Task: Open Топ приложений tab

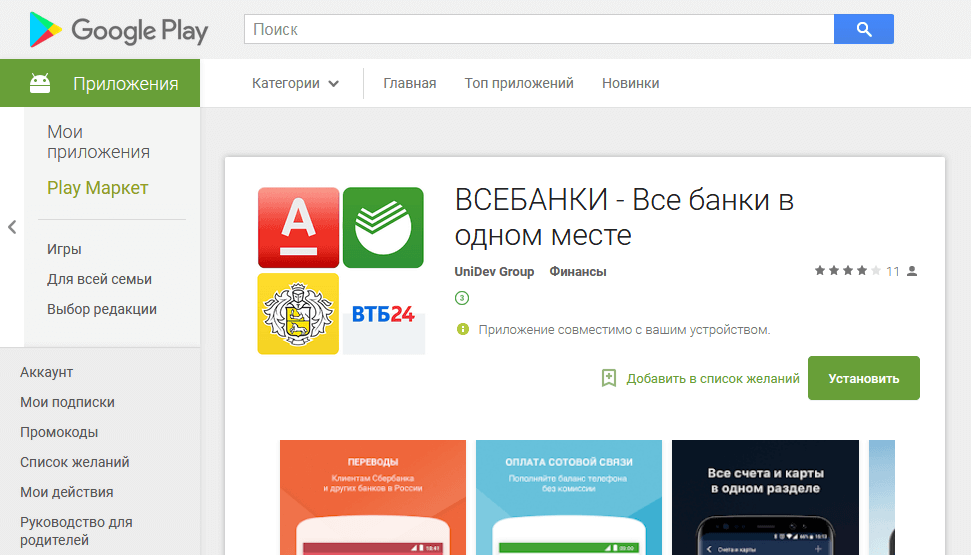Action: [519, 83]
